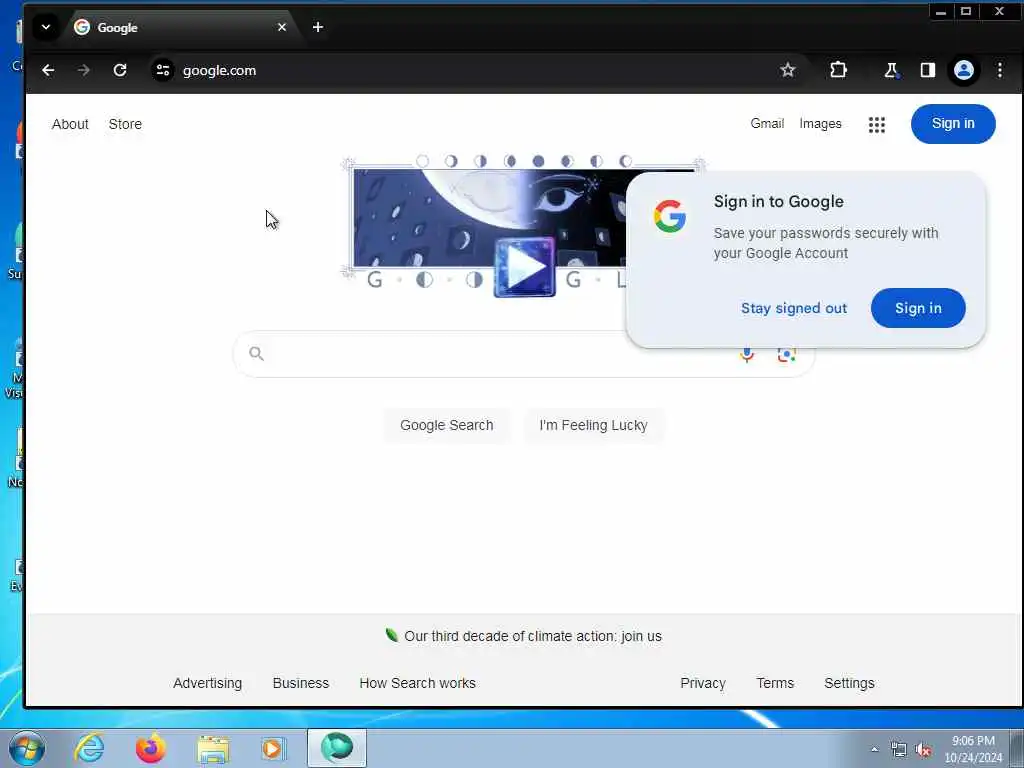Open the Business footer link
The width and height of the screenshot is (1024, 768).
point(300,683)
